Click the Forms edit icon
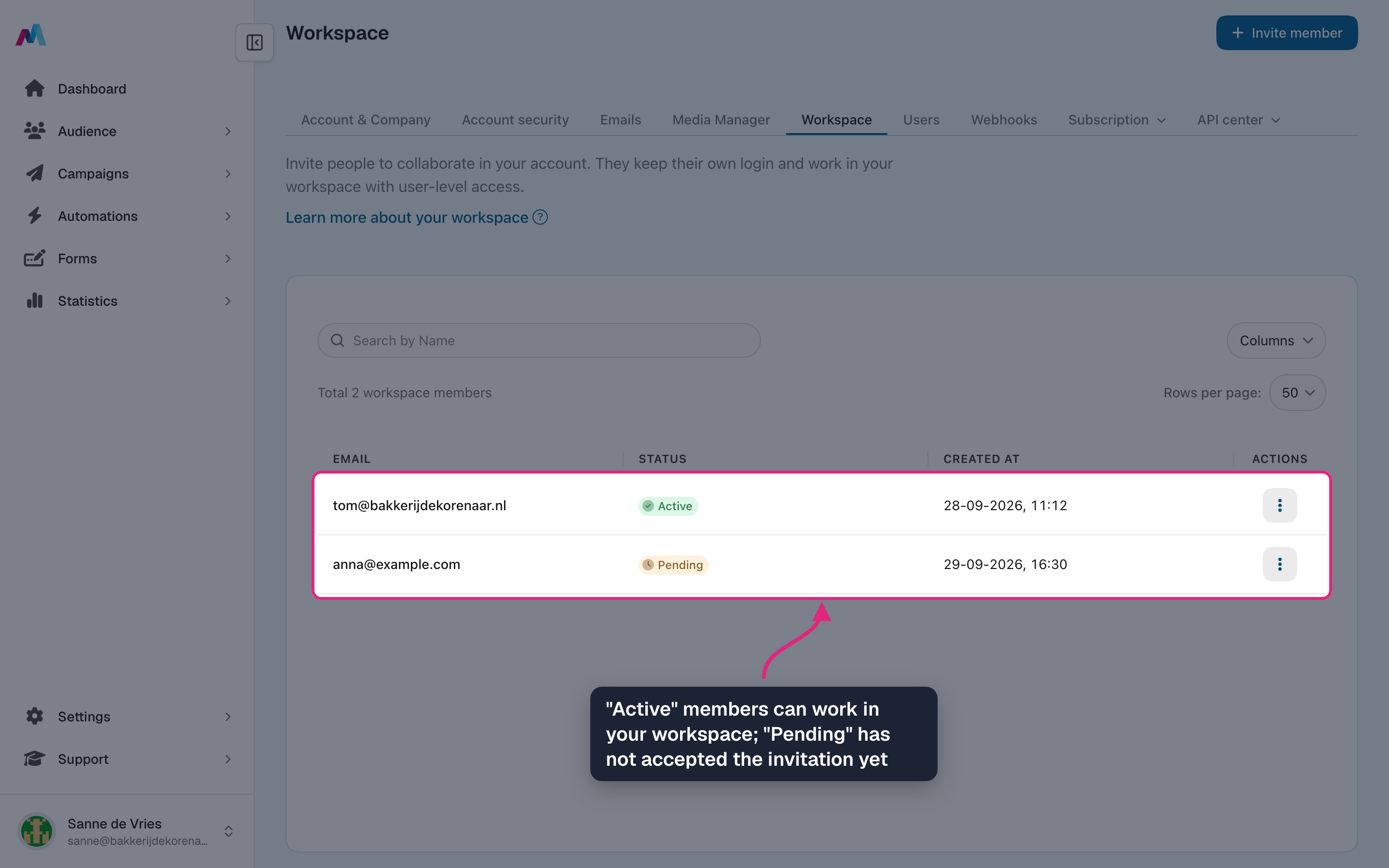 coord(34,258)
